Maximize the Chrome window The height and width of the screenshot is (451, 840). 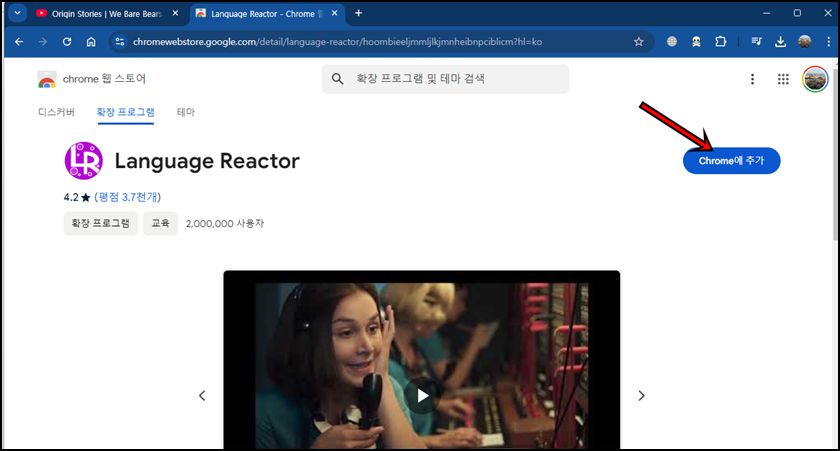coord(797,13)
